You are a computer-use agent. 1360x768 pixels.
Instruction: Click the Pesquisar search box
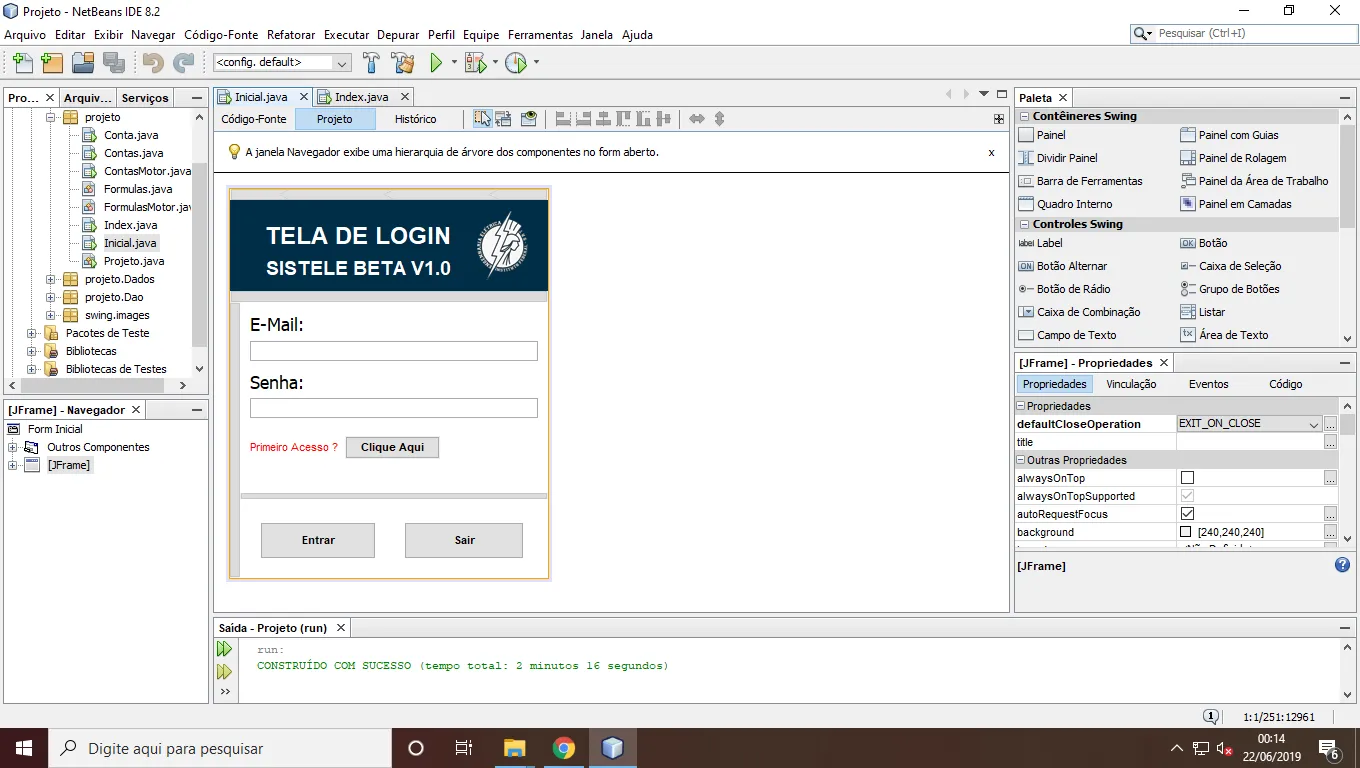pos(1244,33)
